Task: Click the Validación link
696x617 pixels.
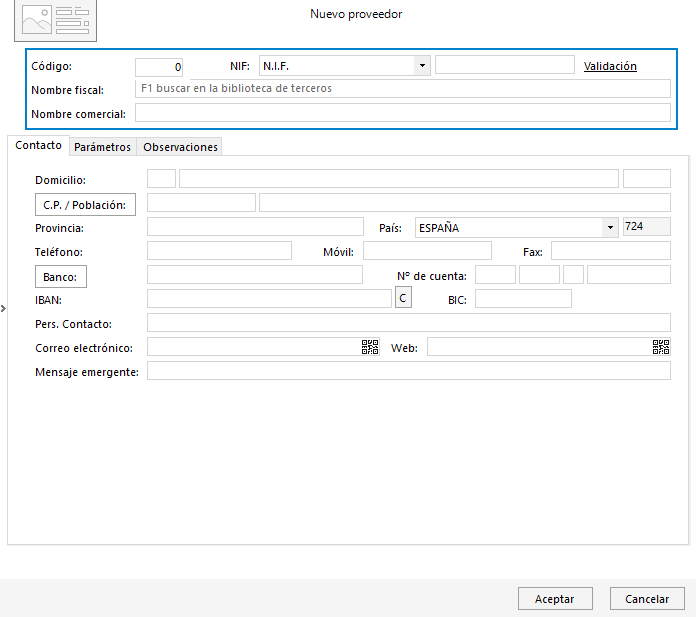Action: tap(610, 66)
